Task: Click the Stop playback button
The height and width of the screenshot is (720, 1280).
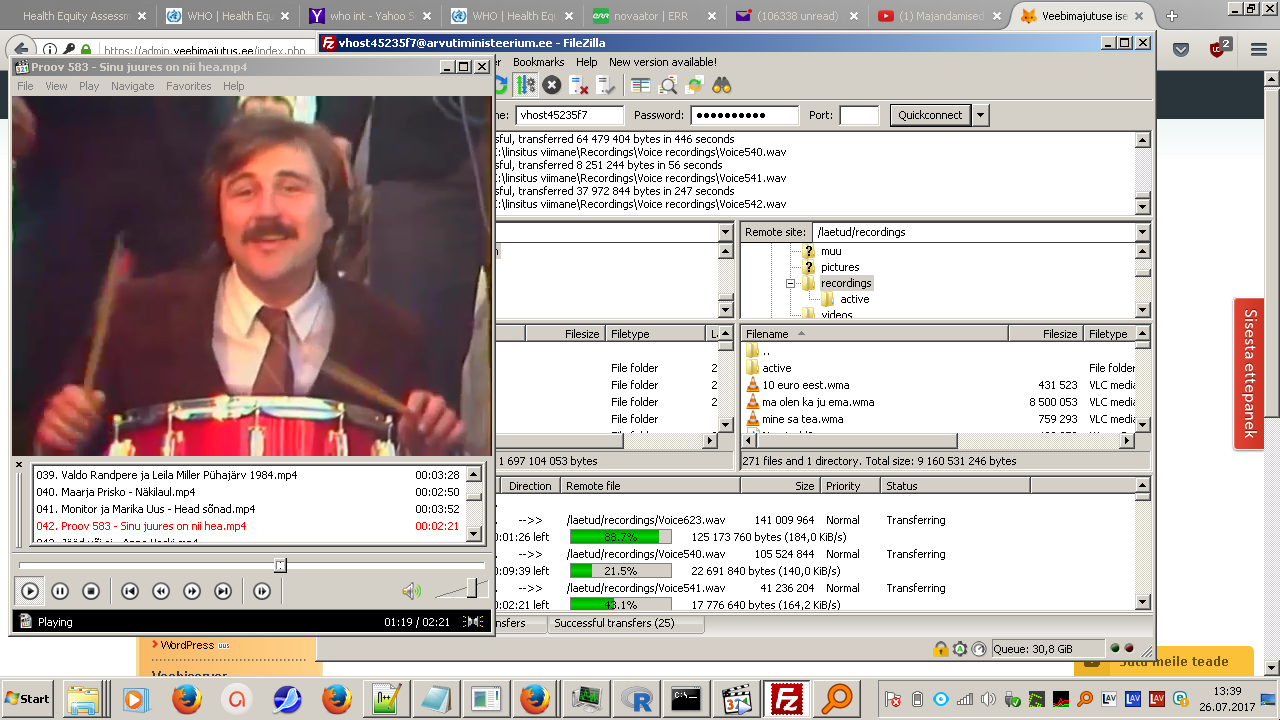Action: [x=91, y=591]
